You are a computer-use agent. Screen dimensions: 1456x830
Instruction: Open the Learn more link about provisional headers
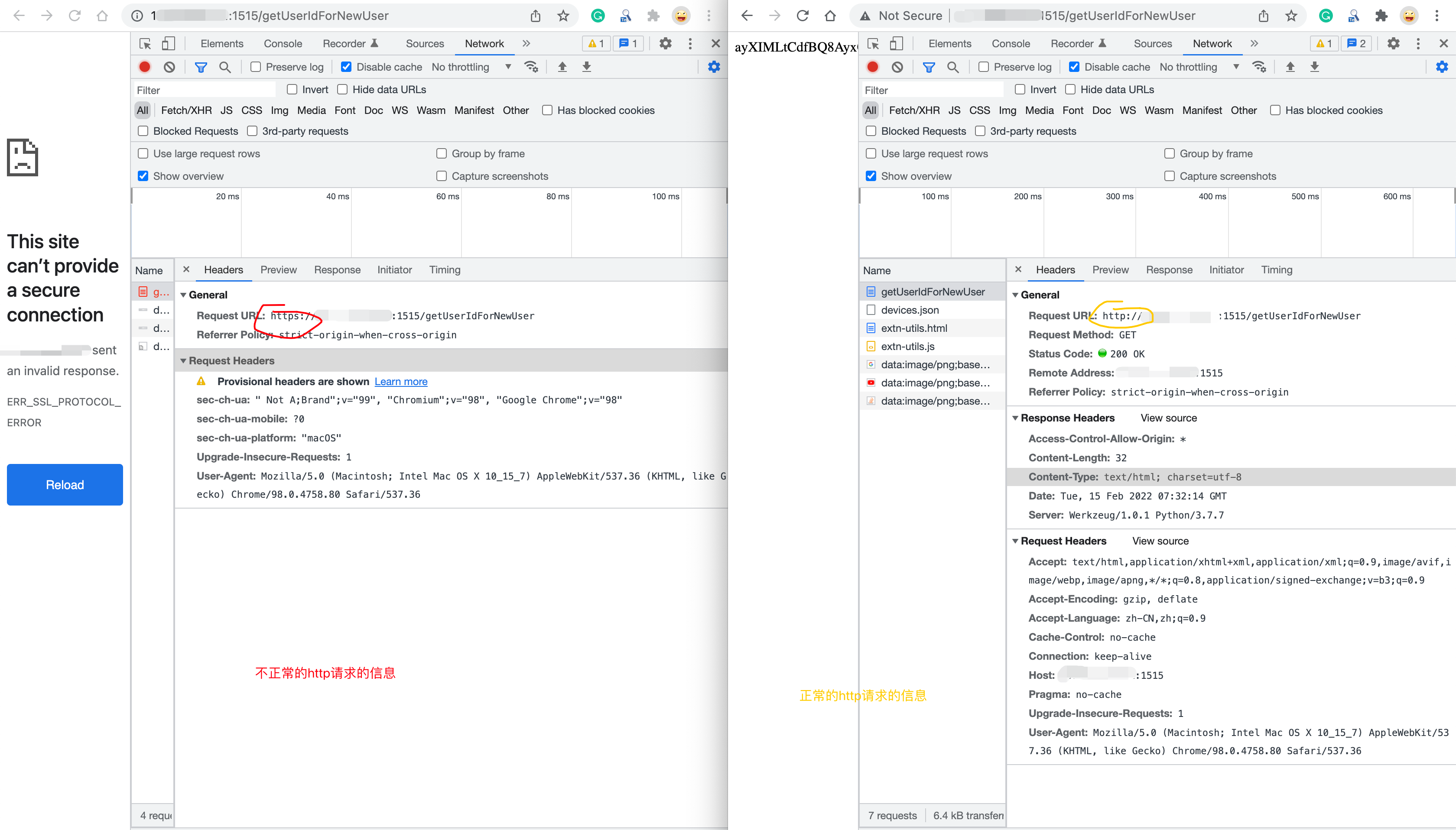point(400,381)
